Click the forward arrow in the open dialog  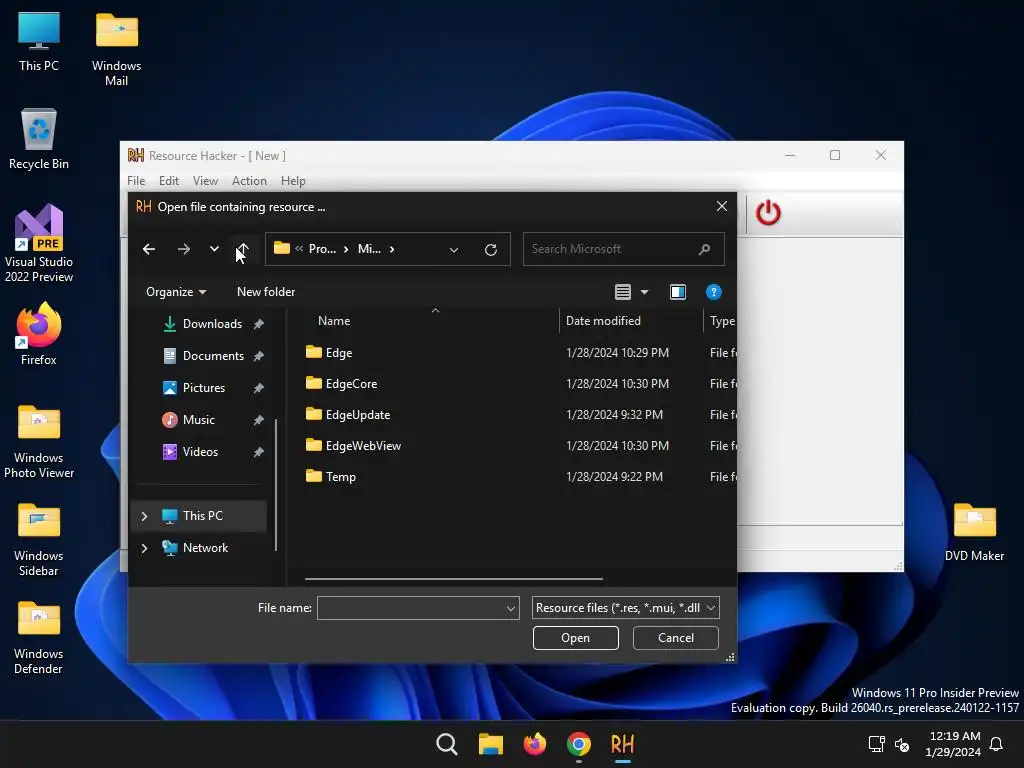pos(184,249)
